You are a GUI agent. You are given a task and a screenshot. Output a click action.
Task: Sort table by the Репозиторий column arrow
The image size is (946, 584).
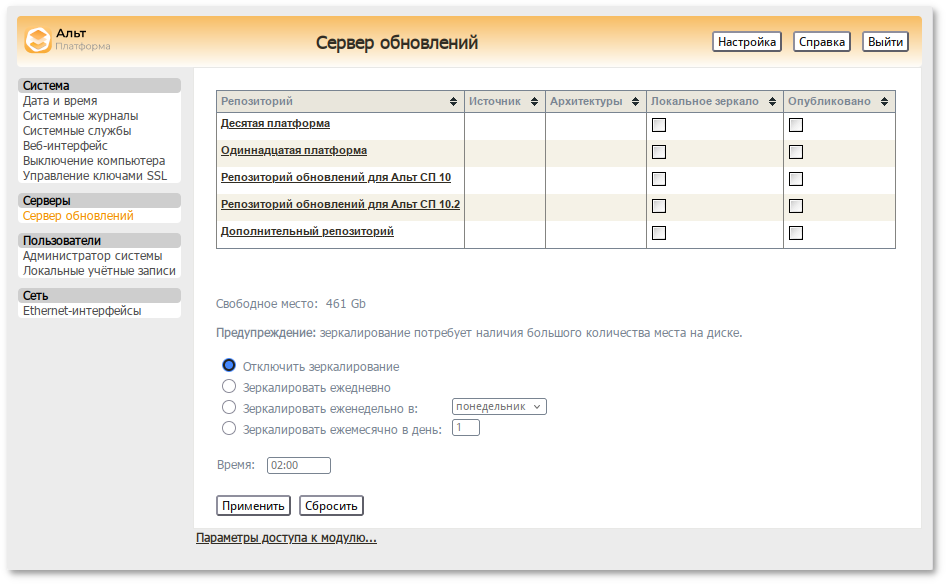coord(453,101)
